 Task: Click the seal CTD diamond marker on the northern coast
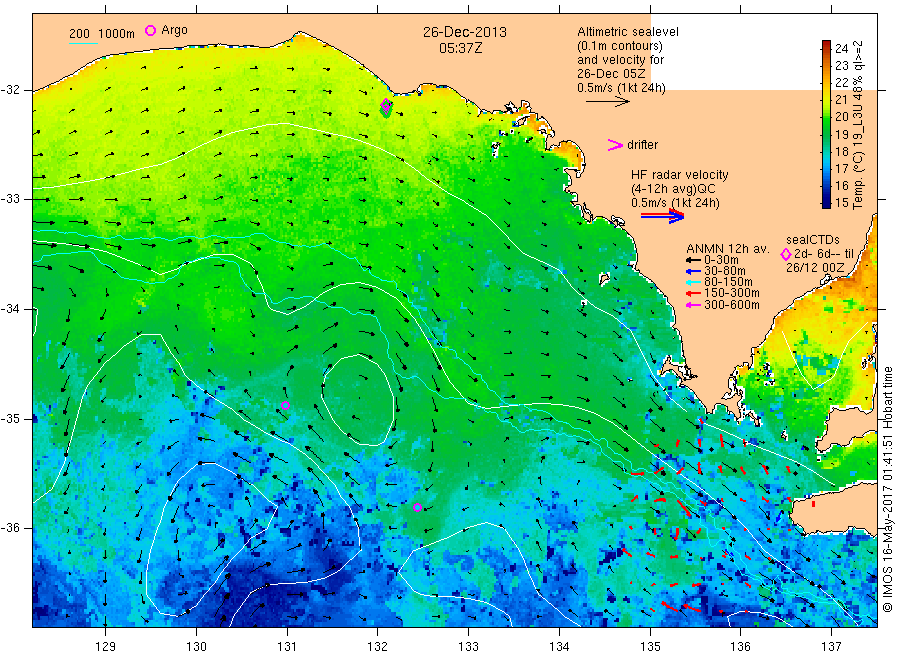click(x=386, y=104)
